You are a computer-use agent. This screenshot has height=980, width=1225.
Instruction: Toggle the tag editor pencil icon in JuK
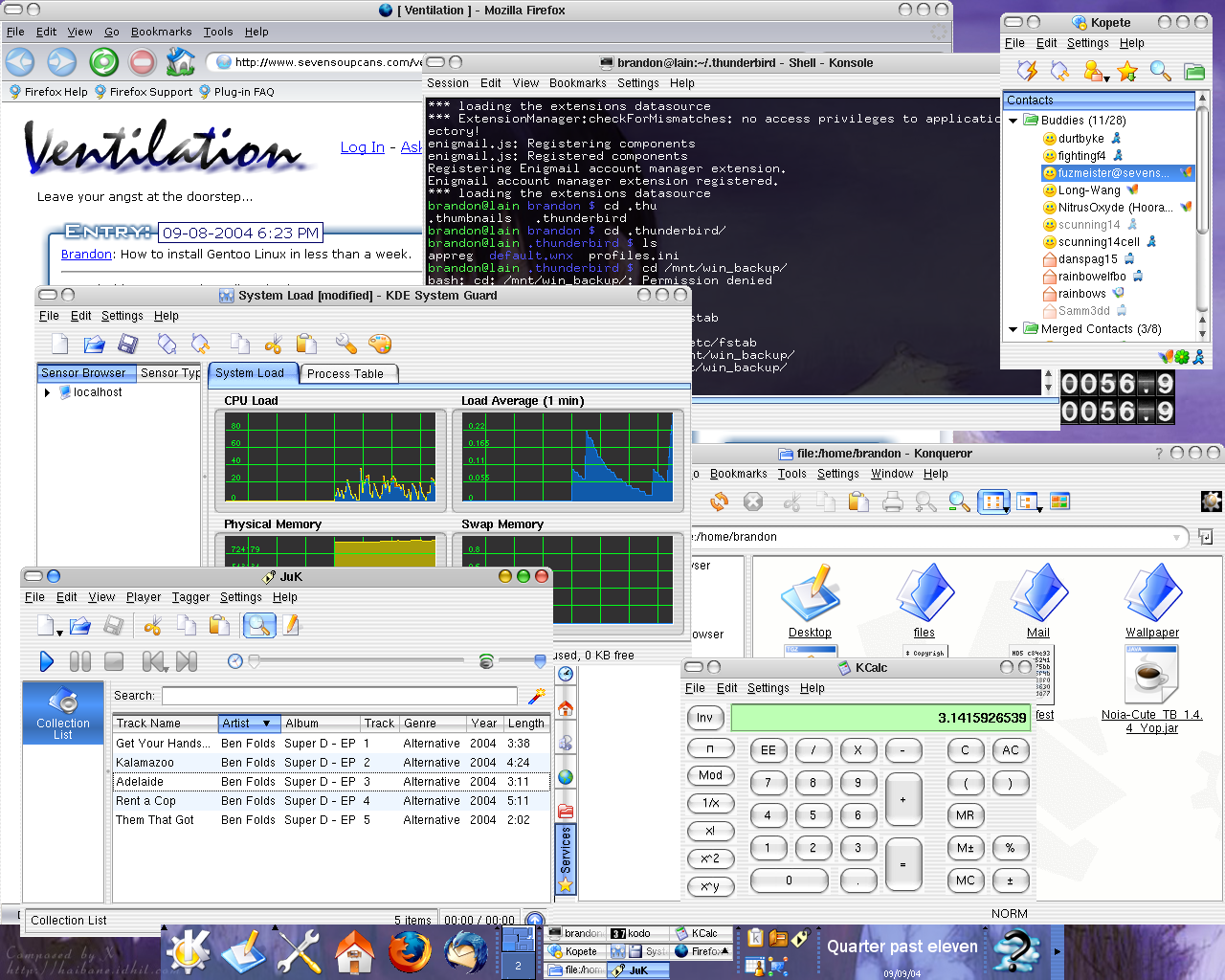(x=291, y=626)
